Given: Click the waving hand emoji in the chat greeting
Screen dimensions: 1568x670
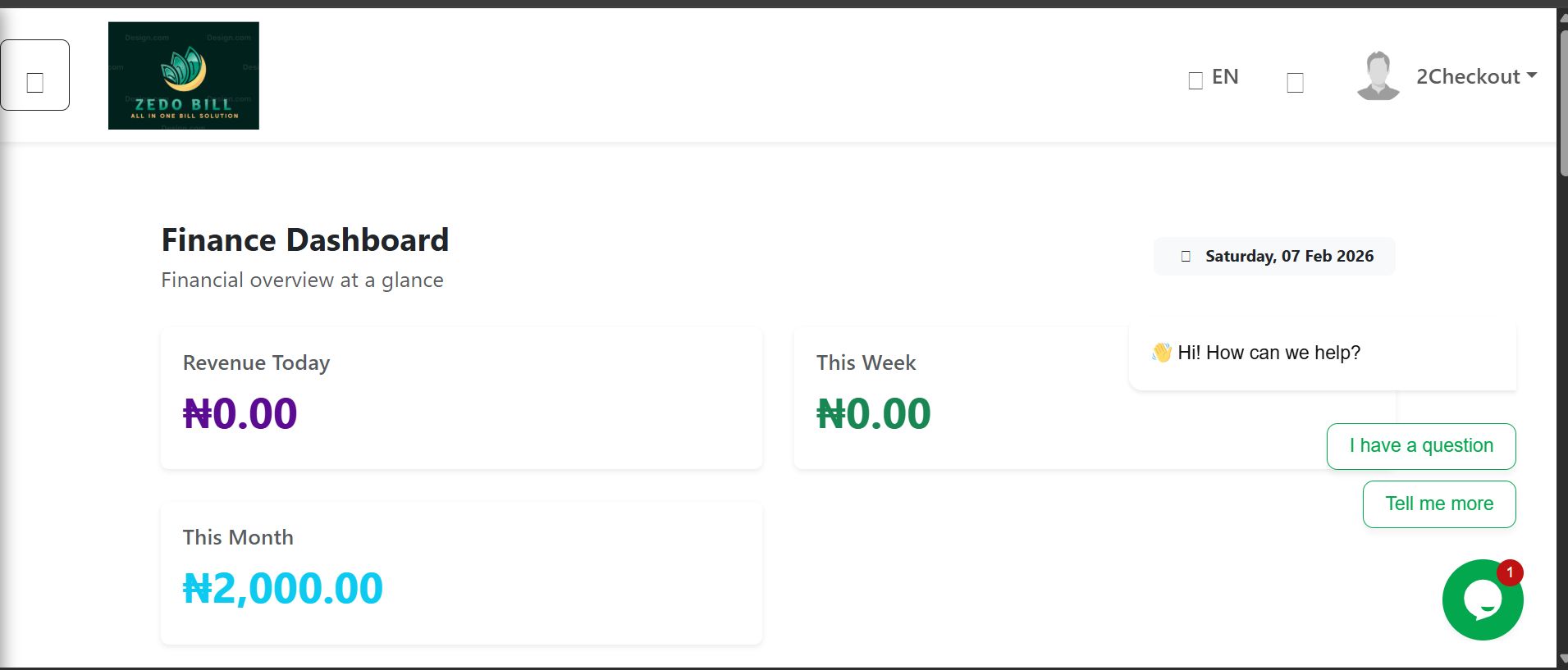Looking at the screenshot, I should 1161,353.
